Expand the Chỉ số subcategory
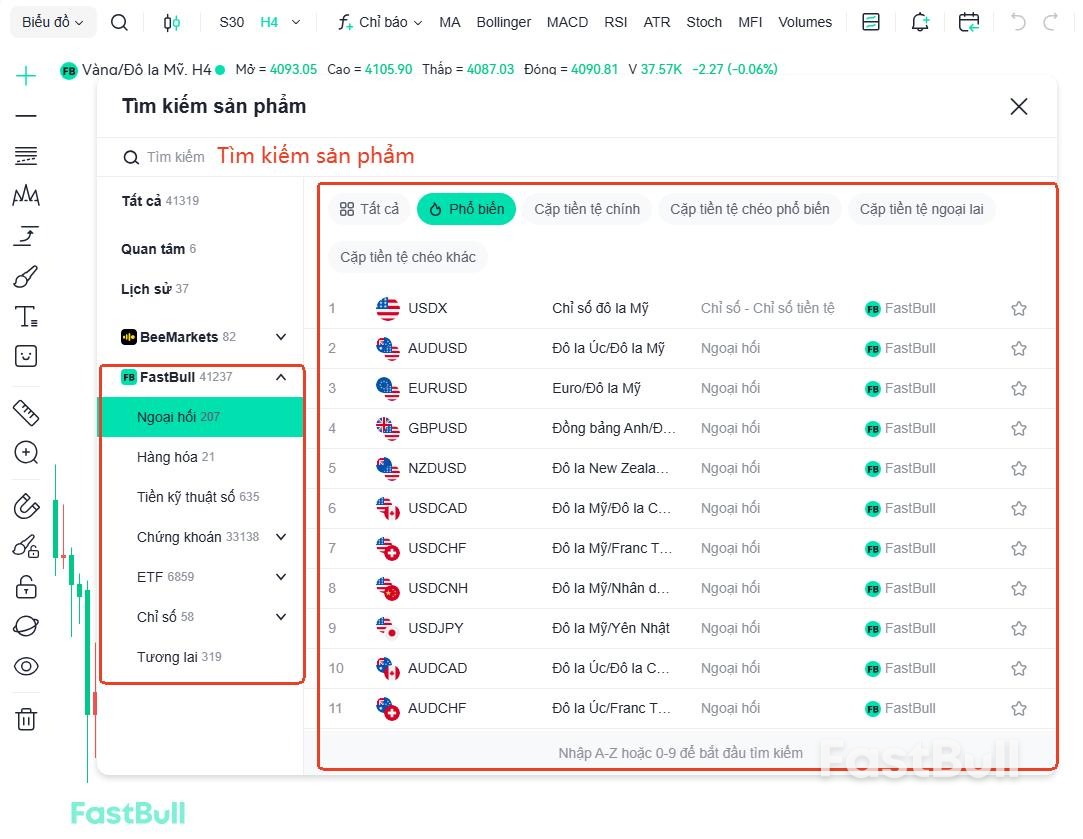Screen dimensions: 1083x839 280,617
